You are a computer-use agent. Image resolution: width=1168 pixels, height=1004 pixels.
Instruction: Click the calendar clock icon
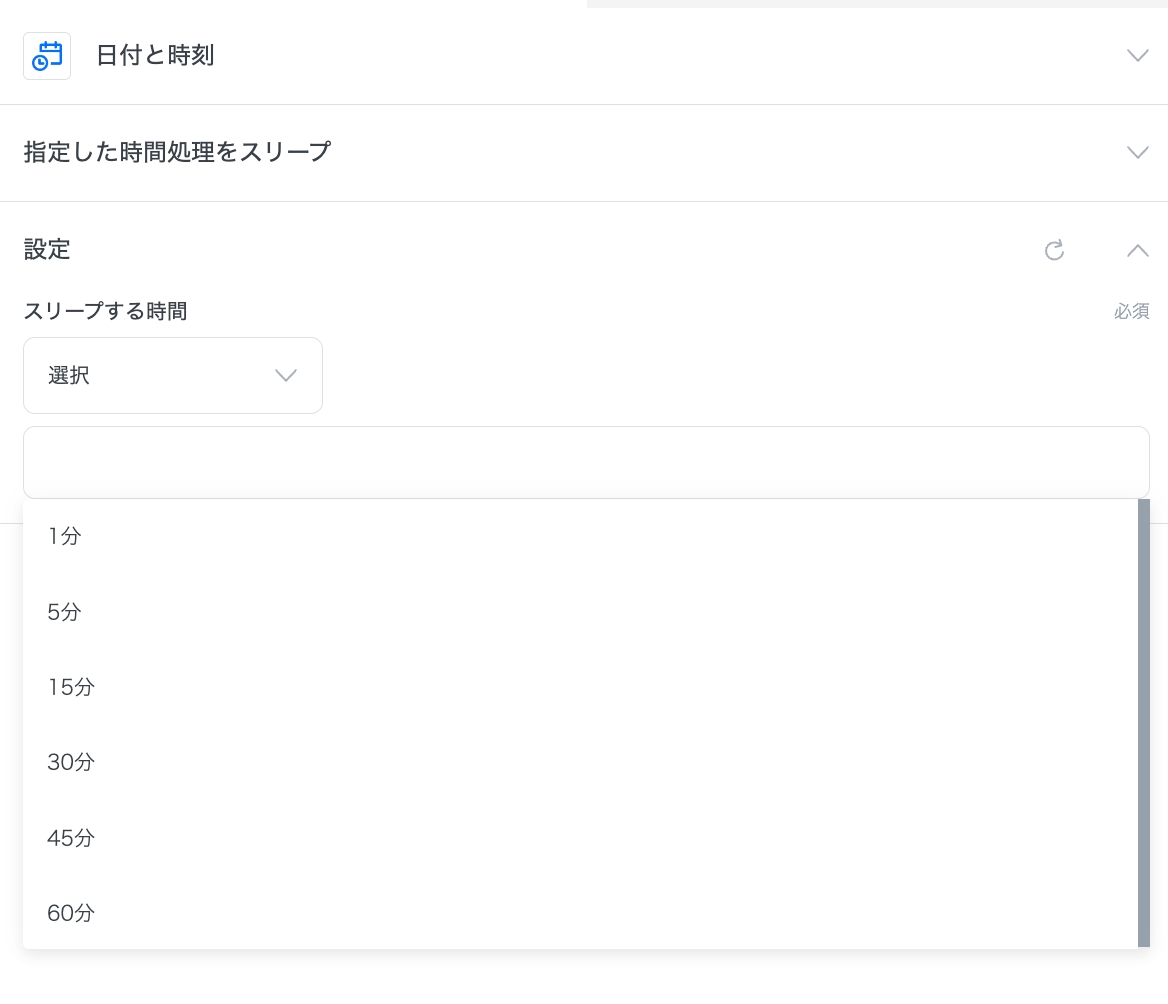click(x=47, y=55)
